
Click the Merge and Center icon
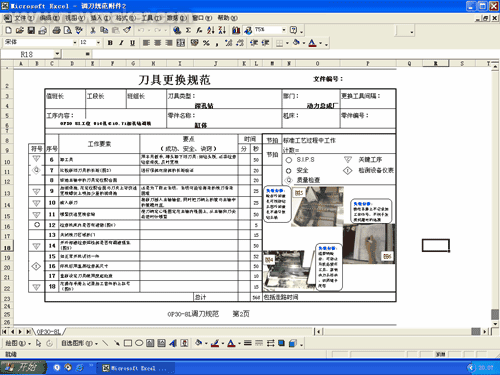point(181,43)
